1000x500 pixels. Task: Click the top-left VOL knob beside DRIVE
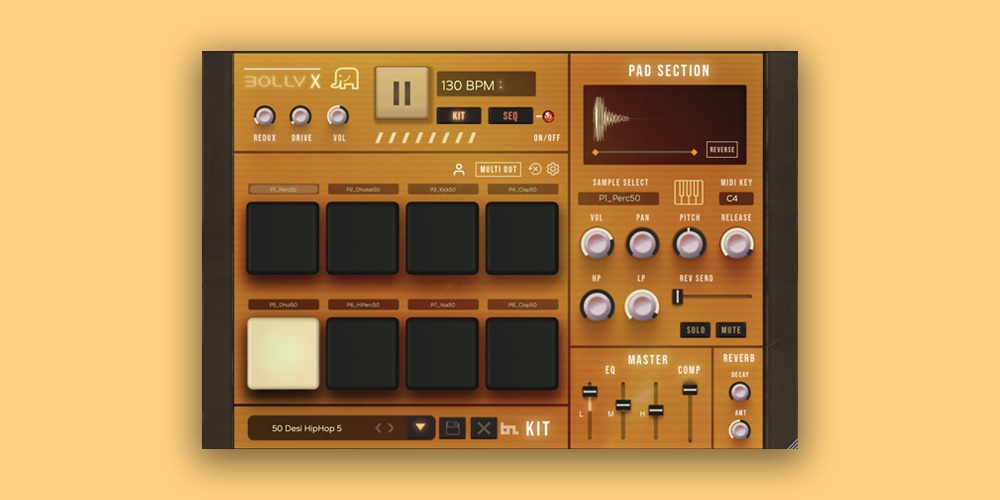coord(338,116)
